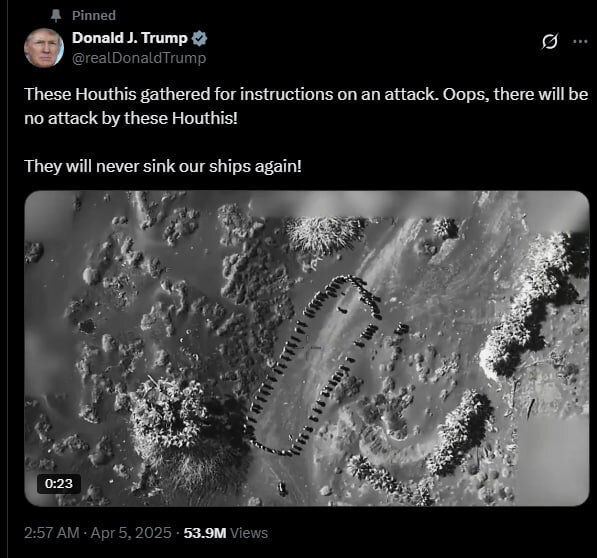The height and width of the screenshot is (558, 597).
Task: Click the pushpin icon beside Pinned
Action: [x=56, y=16]
